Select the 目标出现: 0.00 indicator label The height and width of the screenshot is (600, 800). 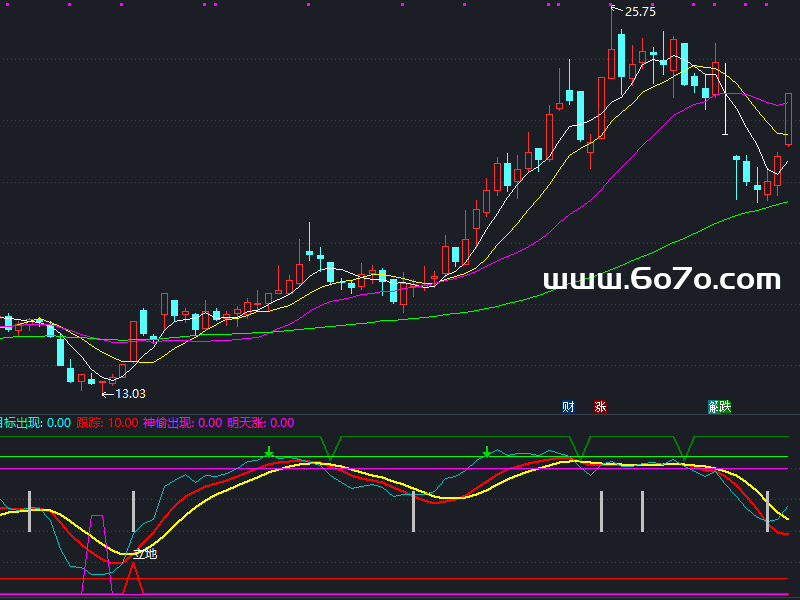click(x=34, y=423)
